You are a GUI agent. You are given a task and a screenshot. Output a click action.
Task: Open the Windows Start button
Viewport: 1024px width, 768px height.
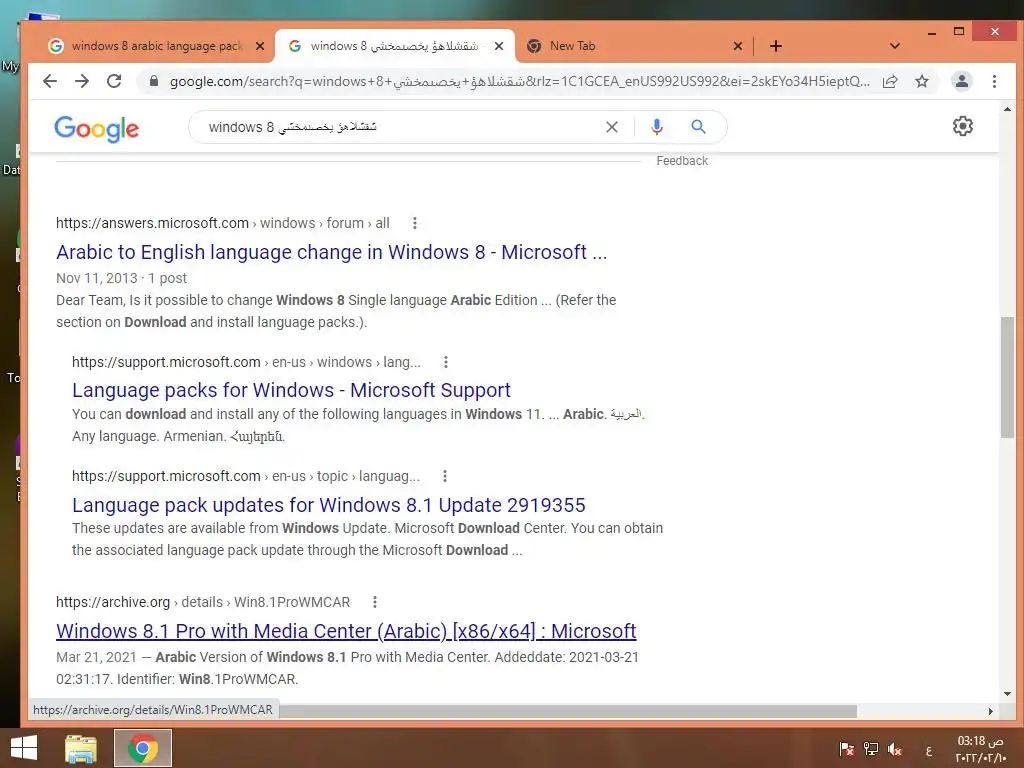24,748
